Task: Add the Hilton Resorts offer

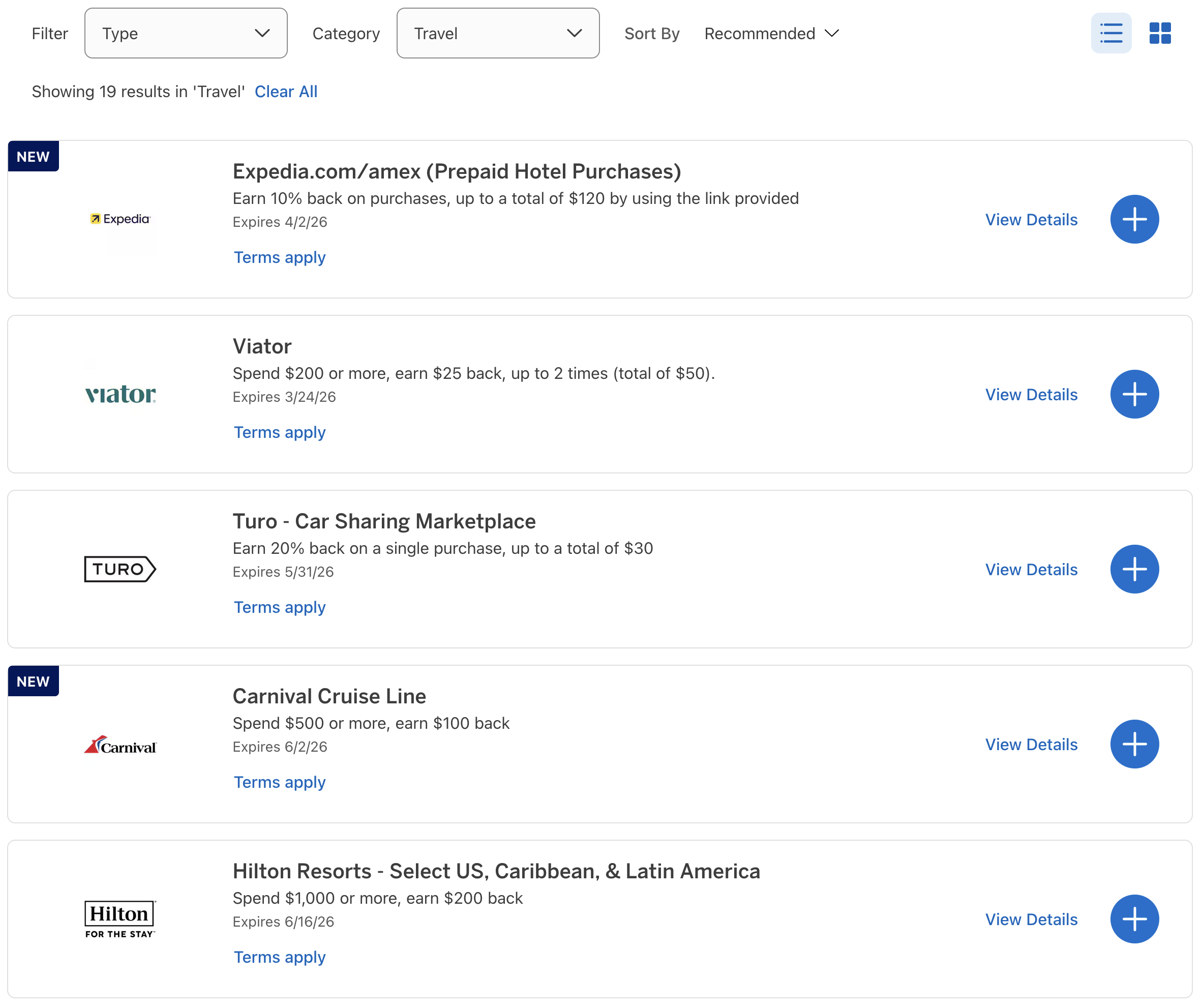Action: [x=1134, y=918]
